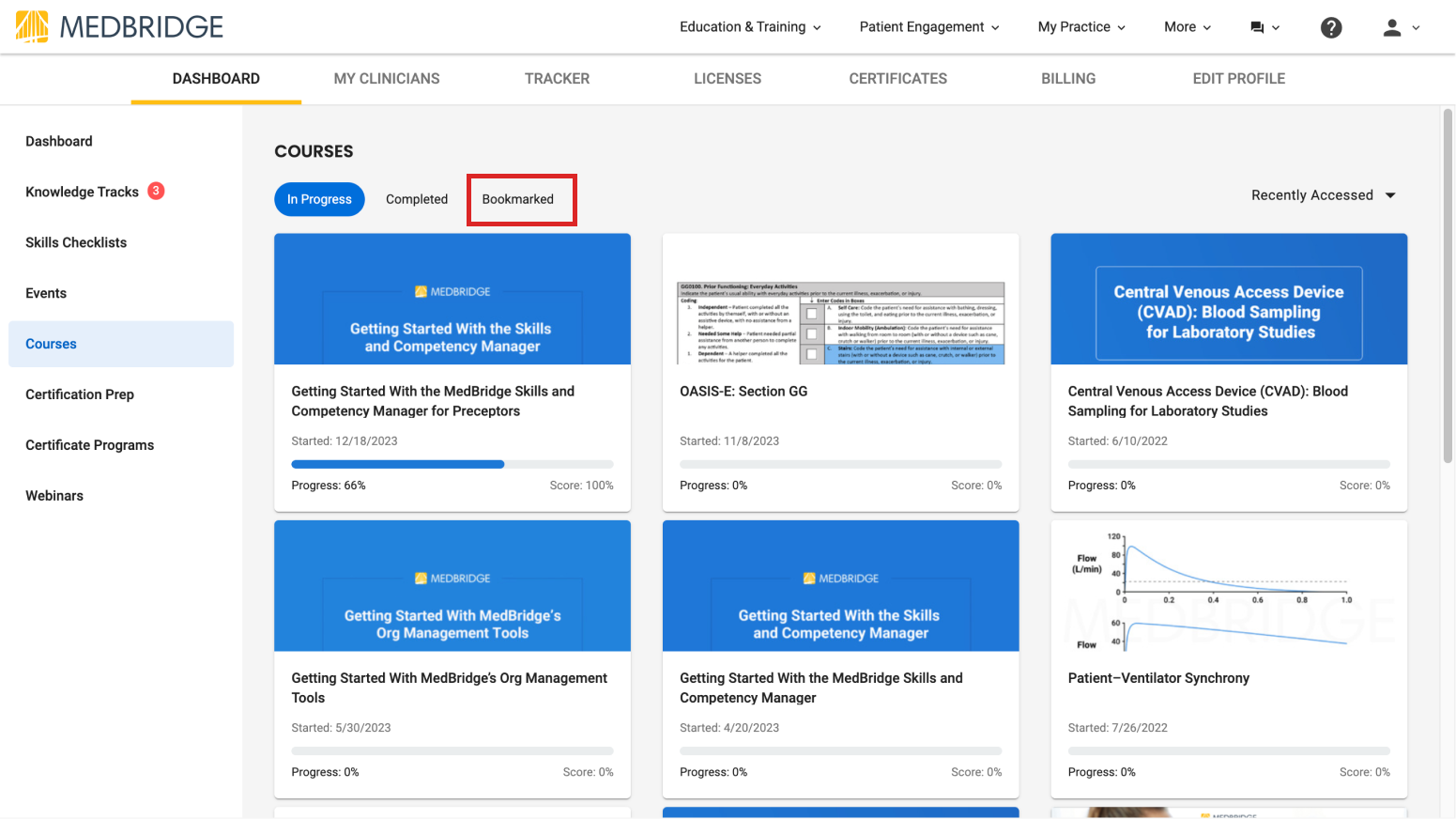
Task: Switch to the Edit Profile tab
Action: coord(1239,79)
